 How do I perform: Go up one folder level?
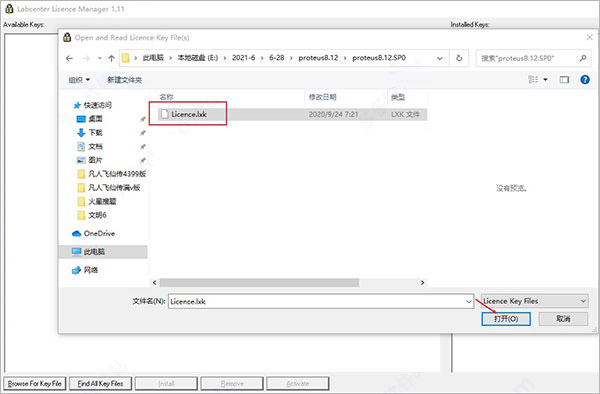111,58
